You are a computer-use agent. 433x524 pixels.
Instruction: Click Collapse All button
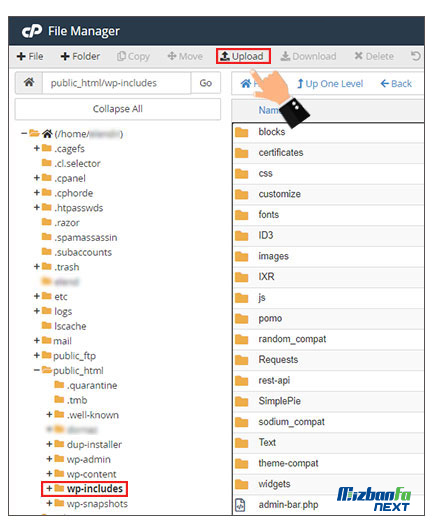coord(118,109)
